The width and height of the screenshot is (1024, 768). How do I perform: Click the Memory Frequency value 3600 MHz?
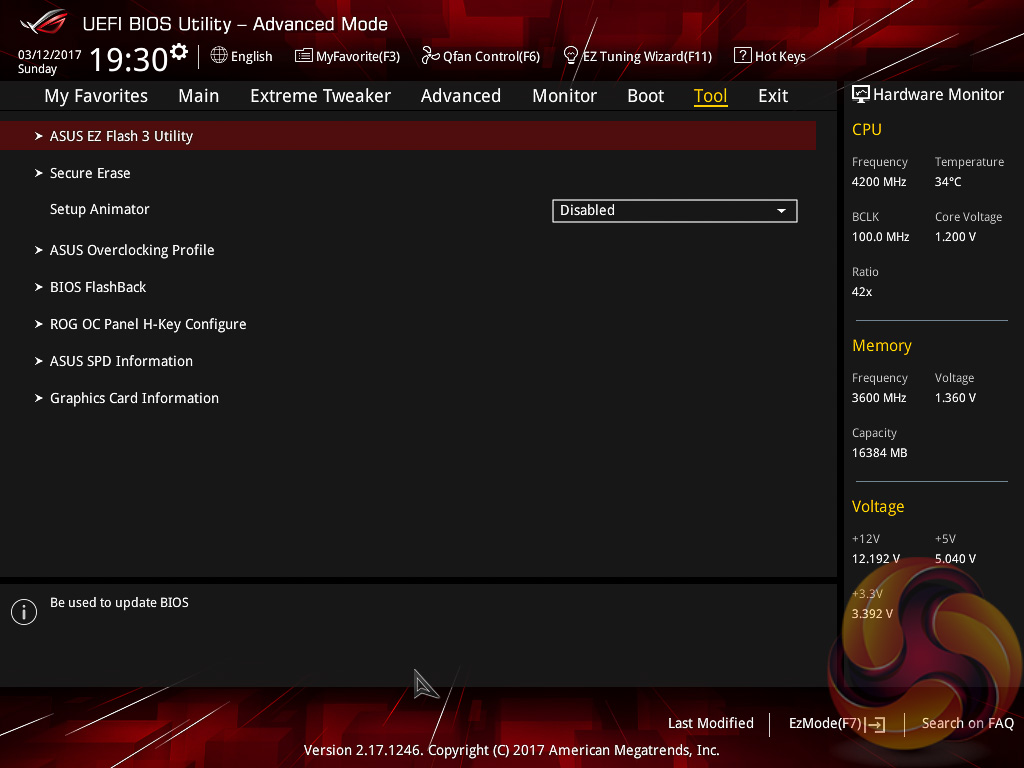coord(879,398)
